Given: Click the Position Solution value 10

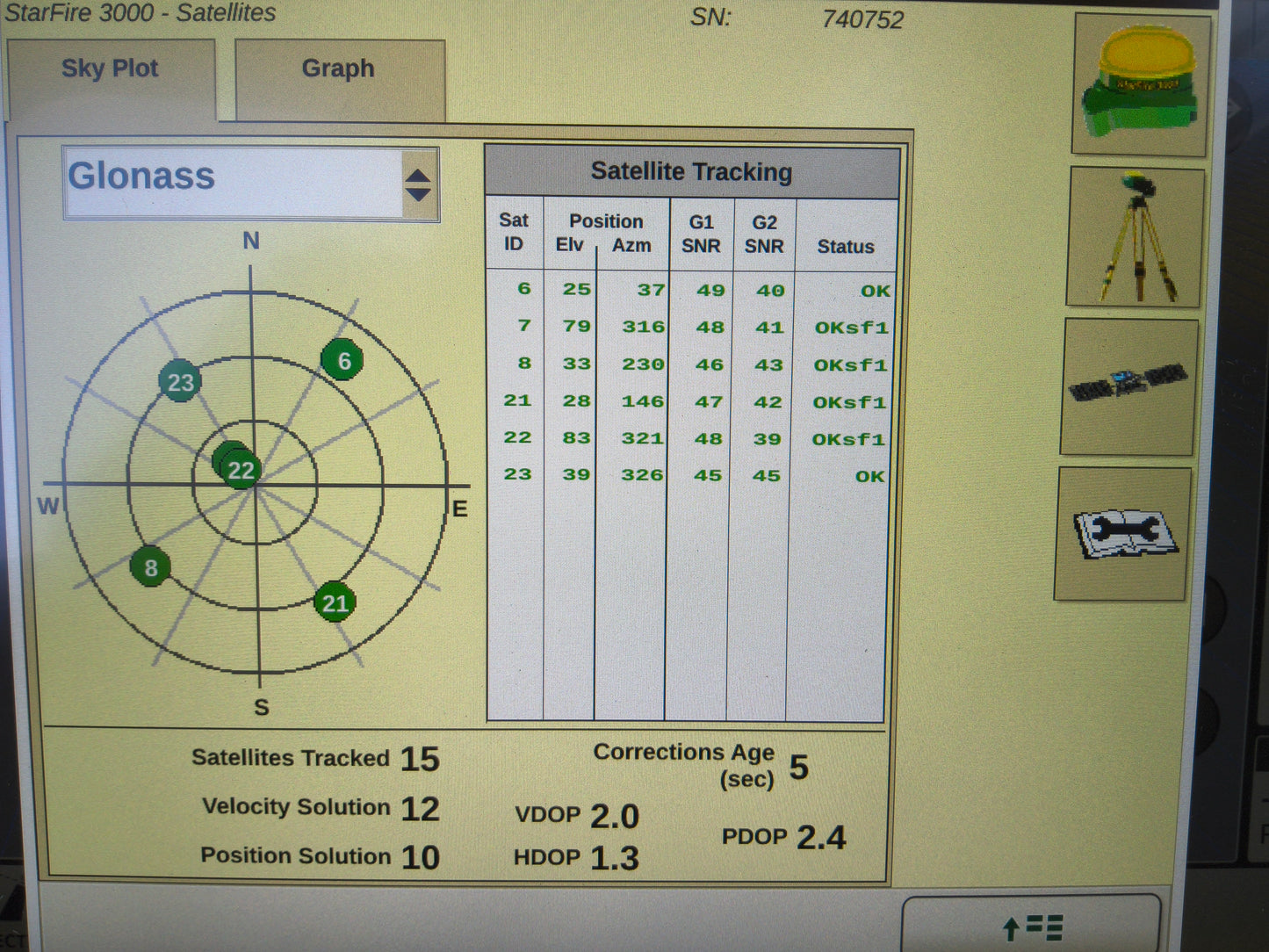Looking at the screenshot, I should coord(420,857).
